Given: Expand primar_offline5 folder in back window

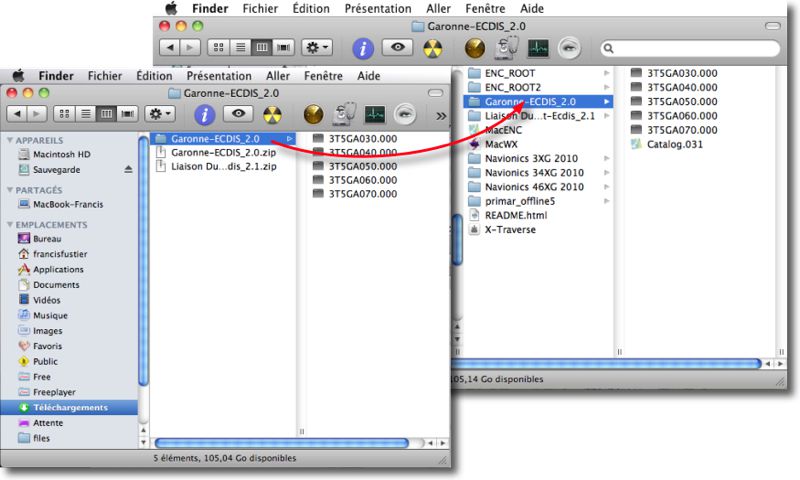Looking at the screenshot, I should pyautogui.click(x=607, y=201).
